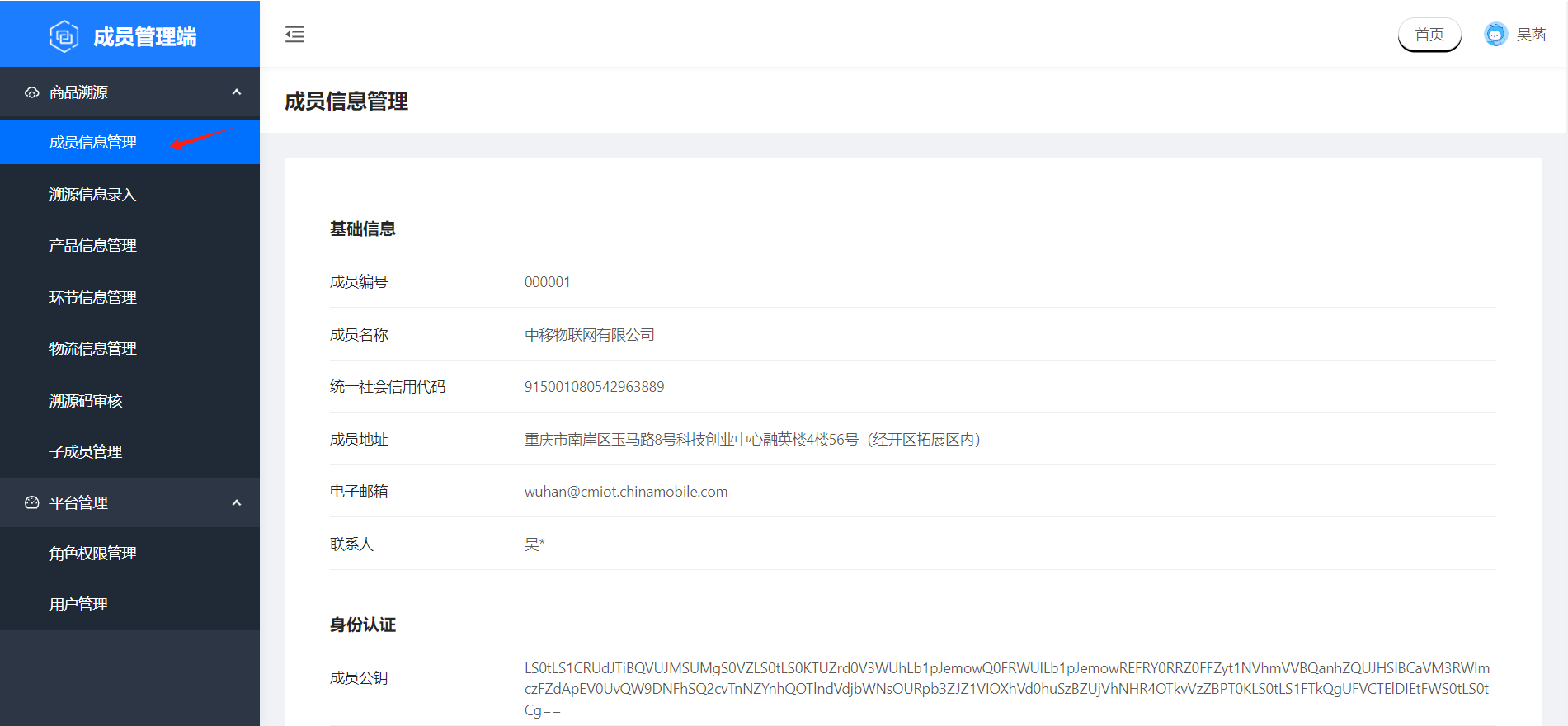The height and width of the screenshot is (726, 1568).
Task: Open 角色权限管理 page
Action: point(93,554)
